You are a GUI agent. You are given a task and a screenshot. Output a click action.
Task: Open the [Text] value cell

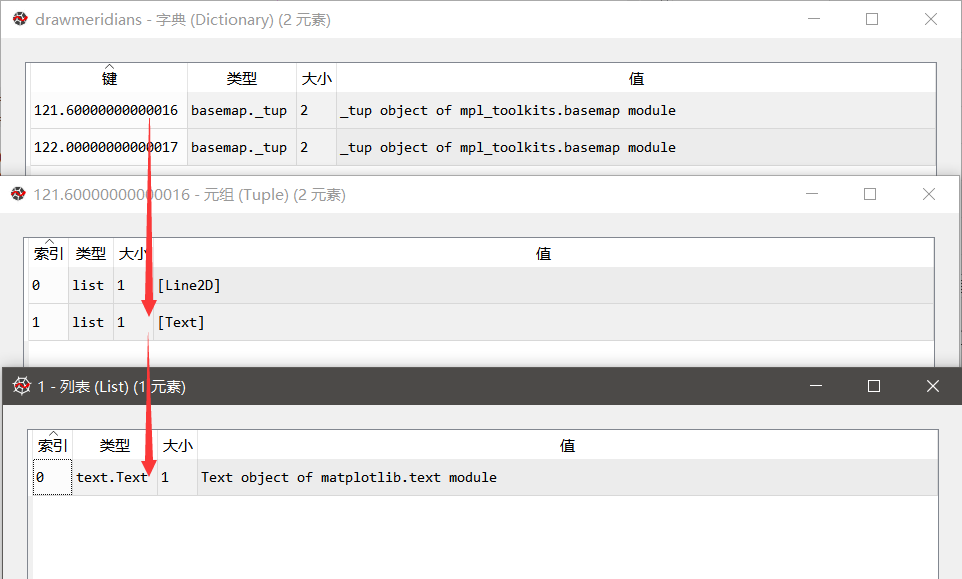(x=544, y=322)
